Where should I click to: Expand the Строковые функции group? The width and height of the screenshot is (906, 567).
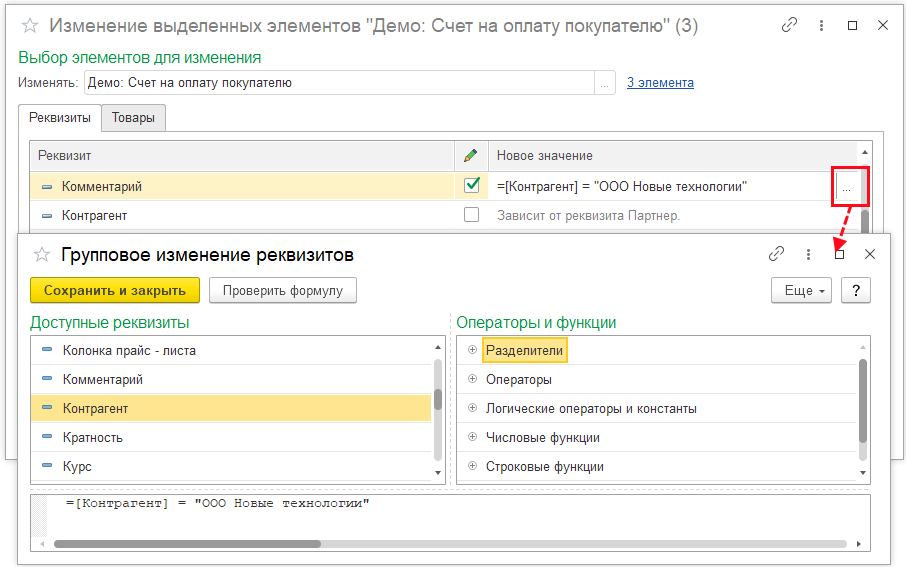pos(472,465)
